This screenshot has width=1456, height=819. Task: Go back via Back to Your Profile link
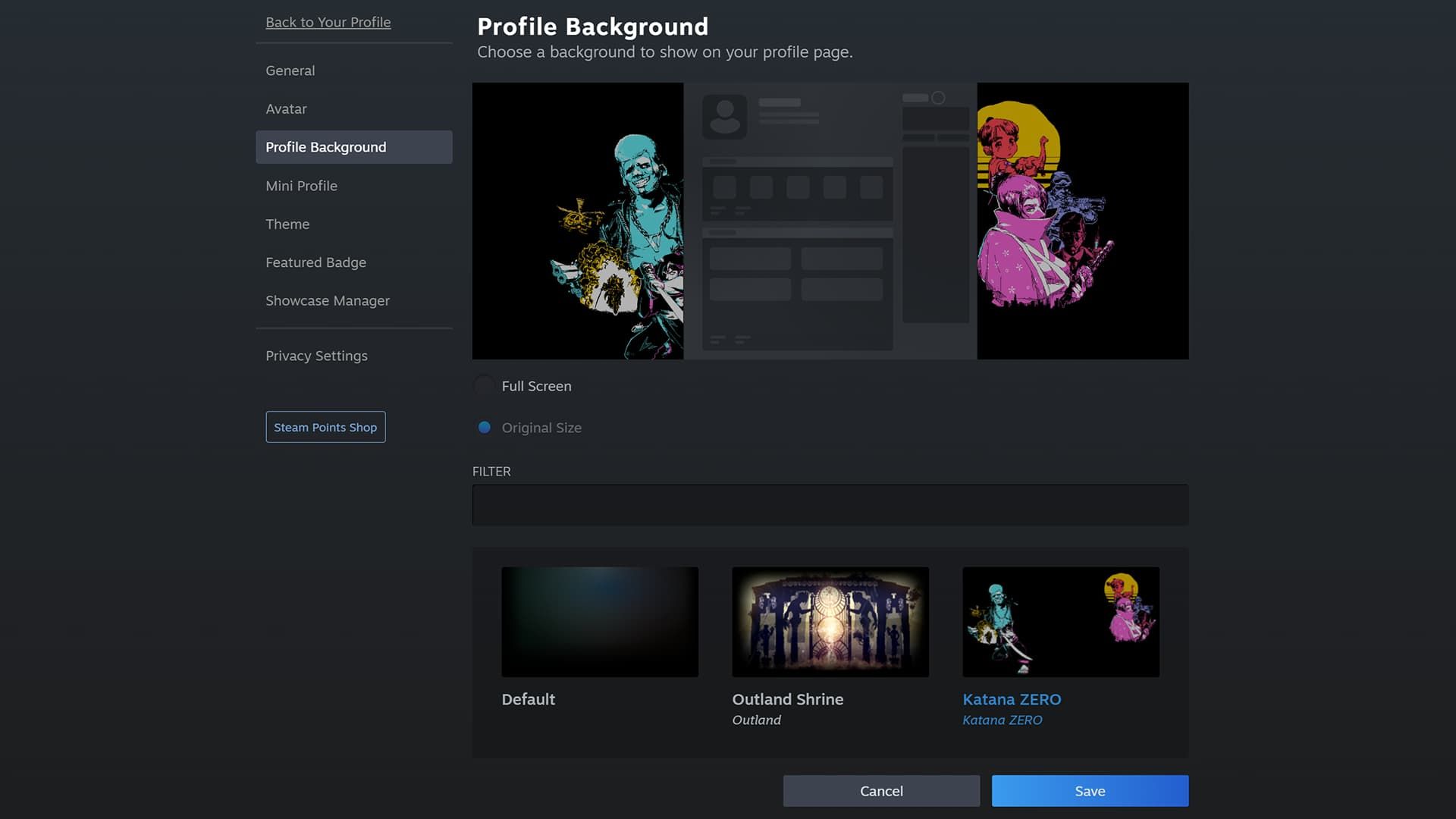[x=328, y=22]
